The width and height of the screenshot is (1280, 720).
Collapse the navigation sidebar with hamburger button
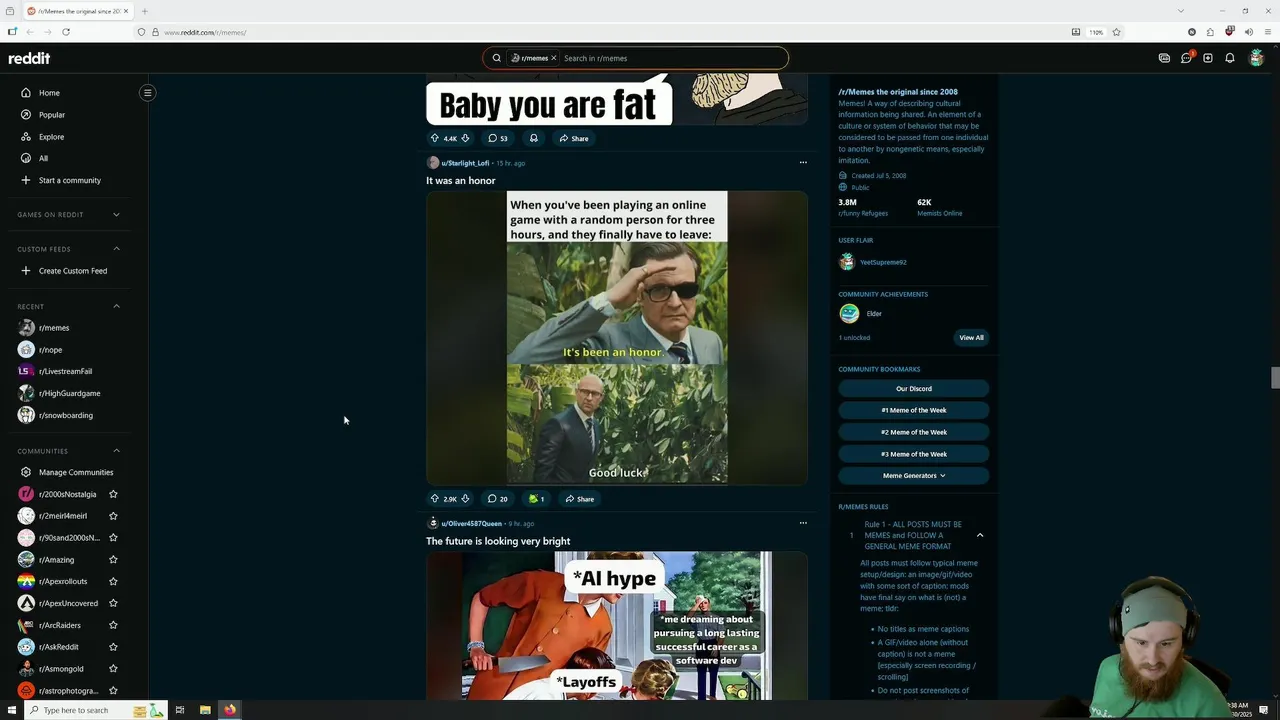click(147, 93)
